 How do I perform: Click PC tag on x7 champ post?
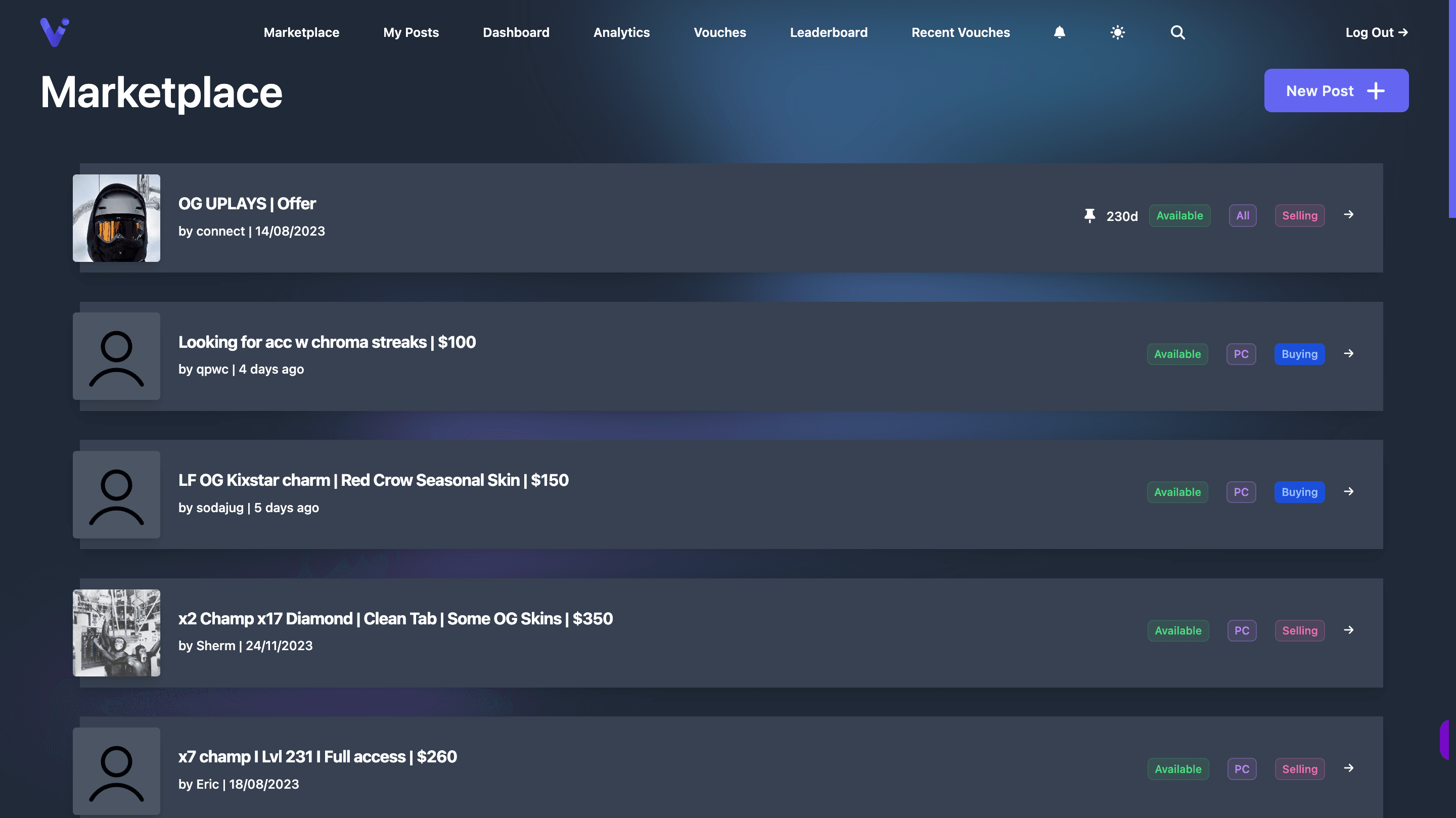click(x=1242, y=769)
